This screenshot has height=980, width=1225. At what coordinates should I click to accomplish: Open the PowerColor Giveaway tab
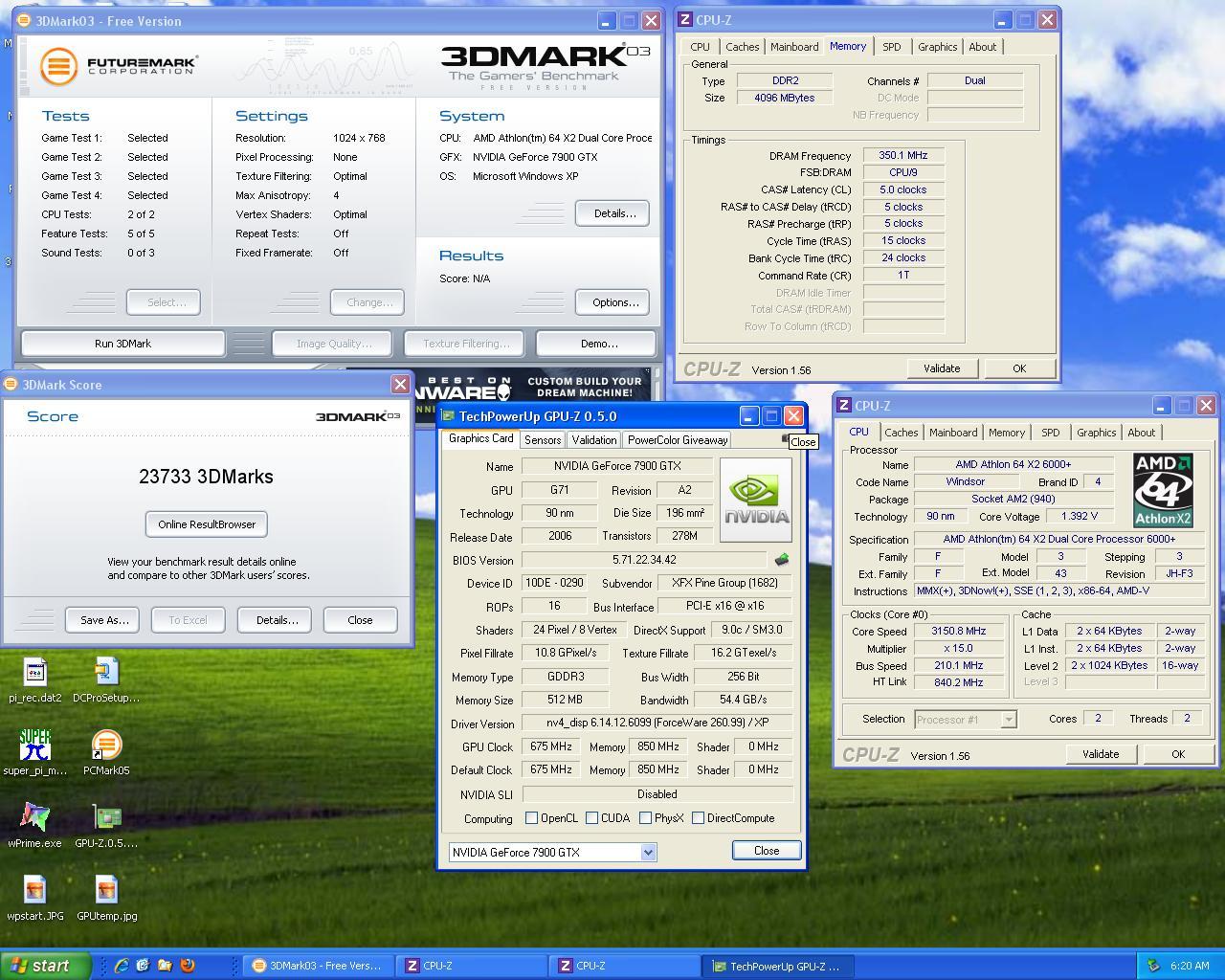click(x=678, y=440)
